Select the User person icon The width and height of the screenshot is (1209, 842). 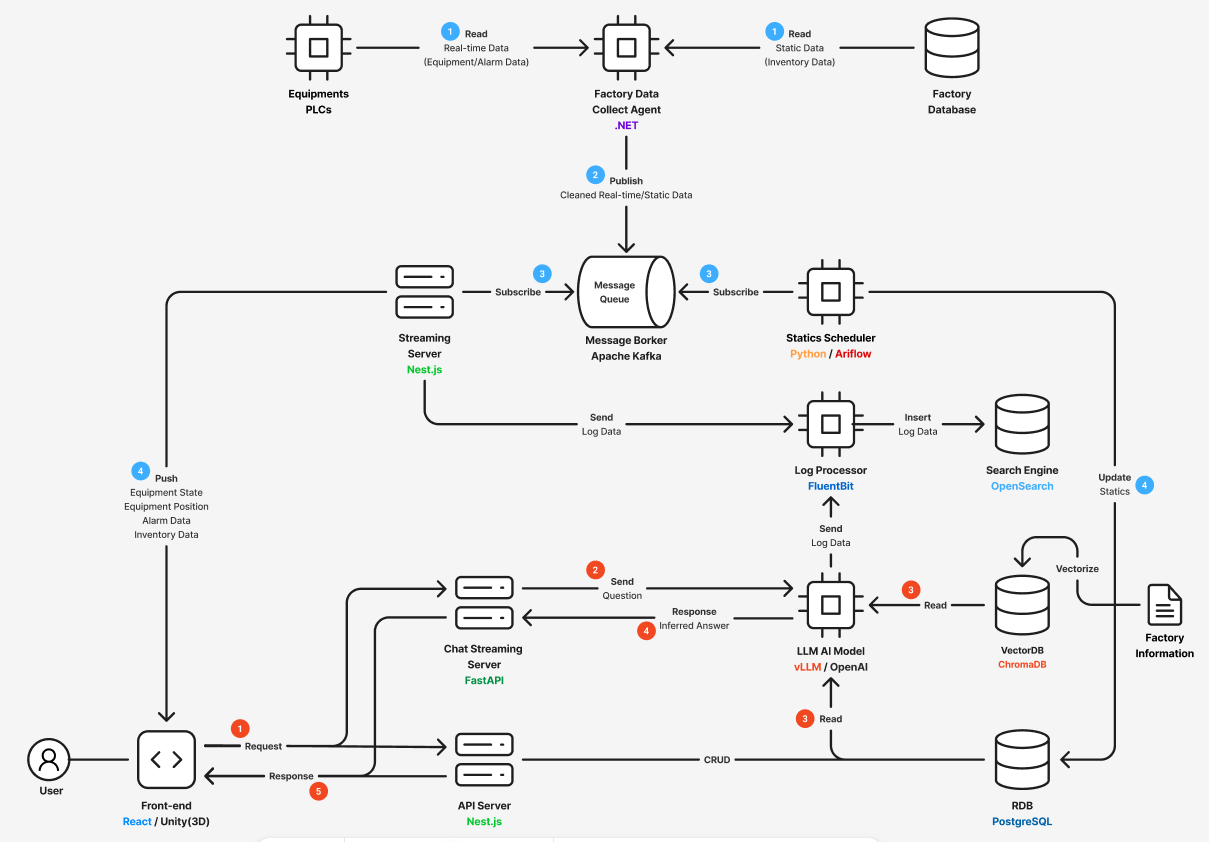[49, 760]
